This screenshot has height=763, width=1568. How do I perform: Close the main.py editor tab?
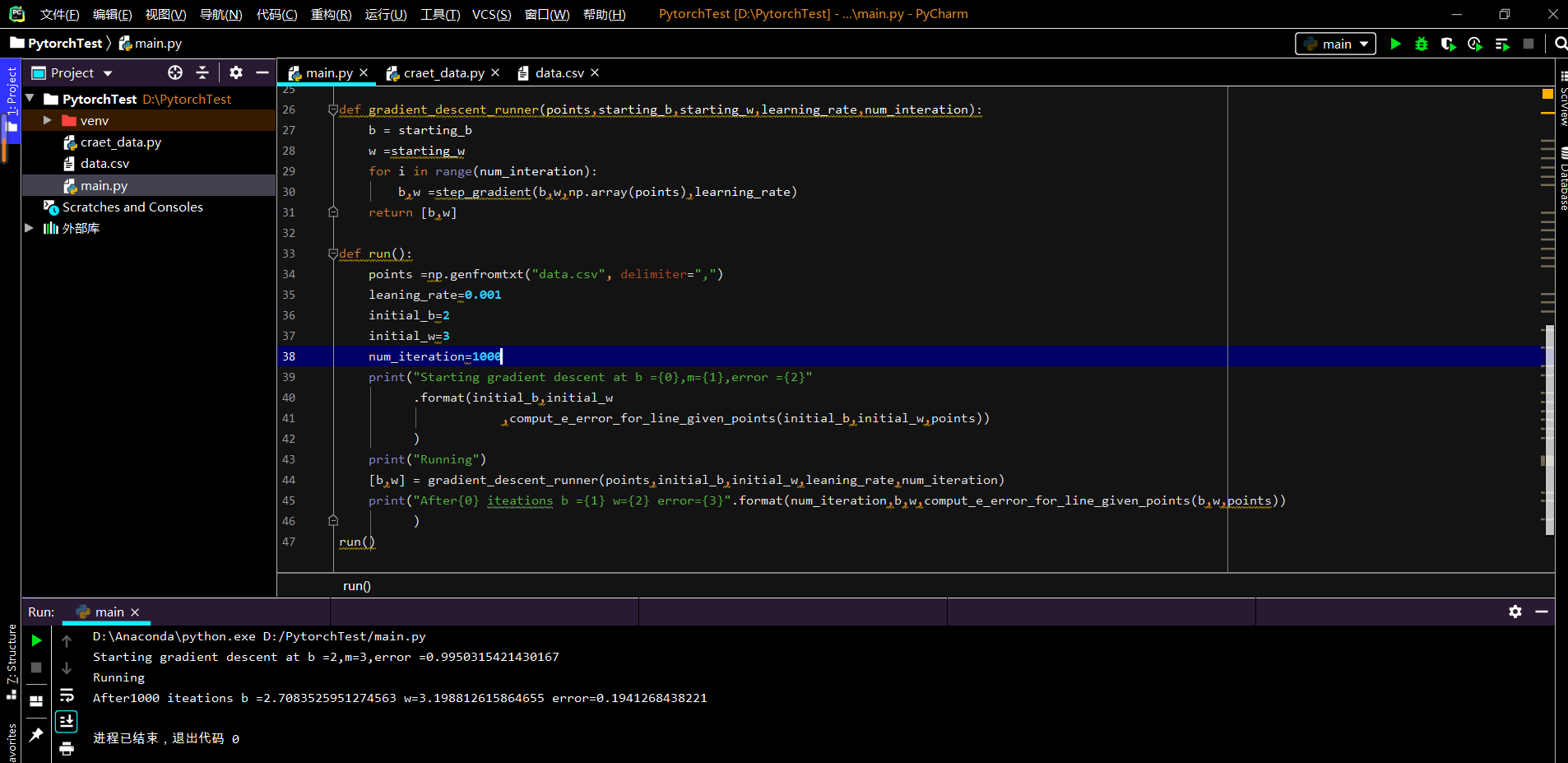(x=364, y=72)
